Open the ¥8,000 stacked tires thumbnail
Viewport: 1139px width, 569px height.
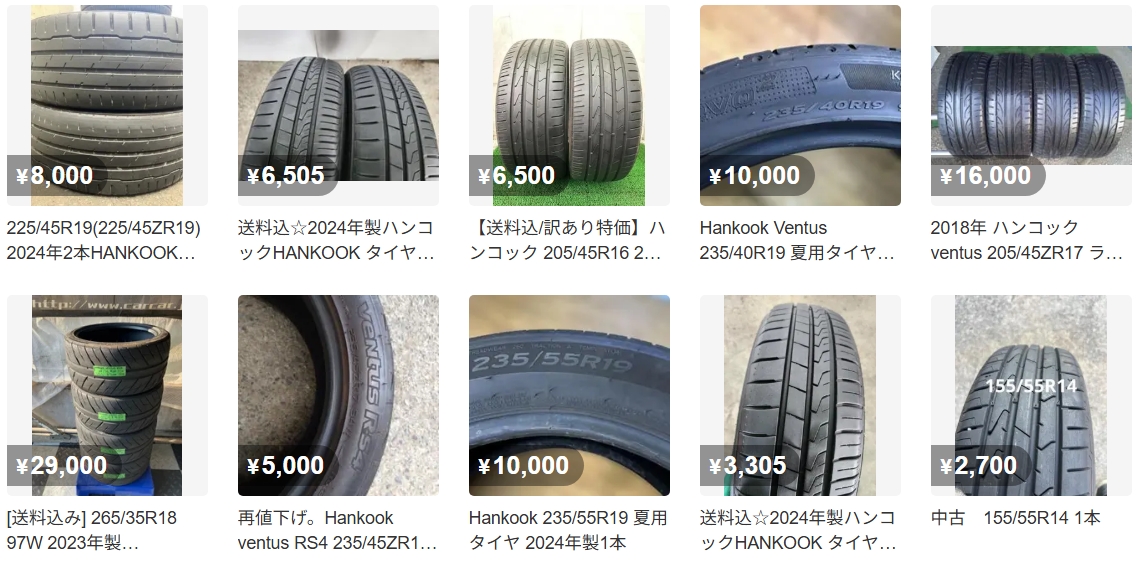coord(107,105)
